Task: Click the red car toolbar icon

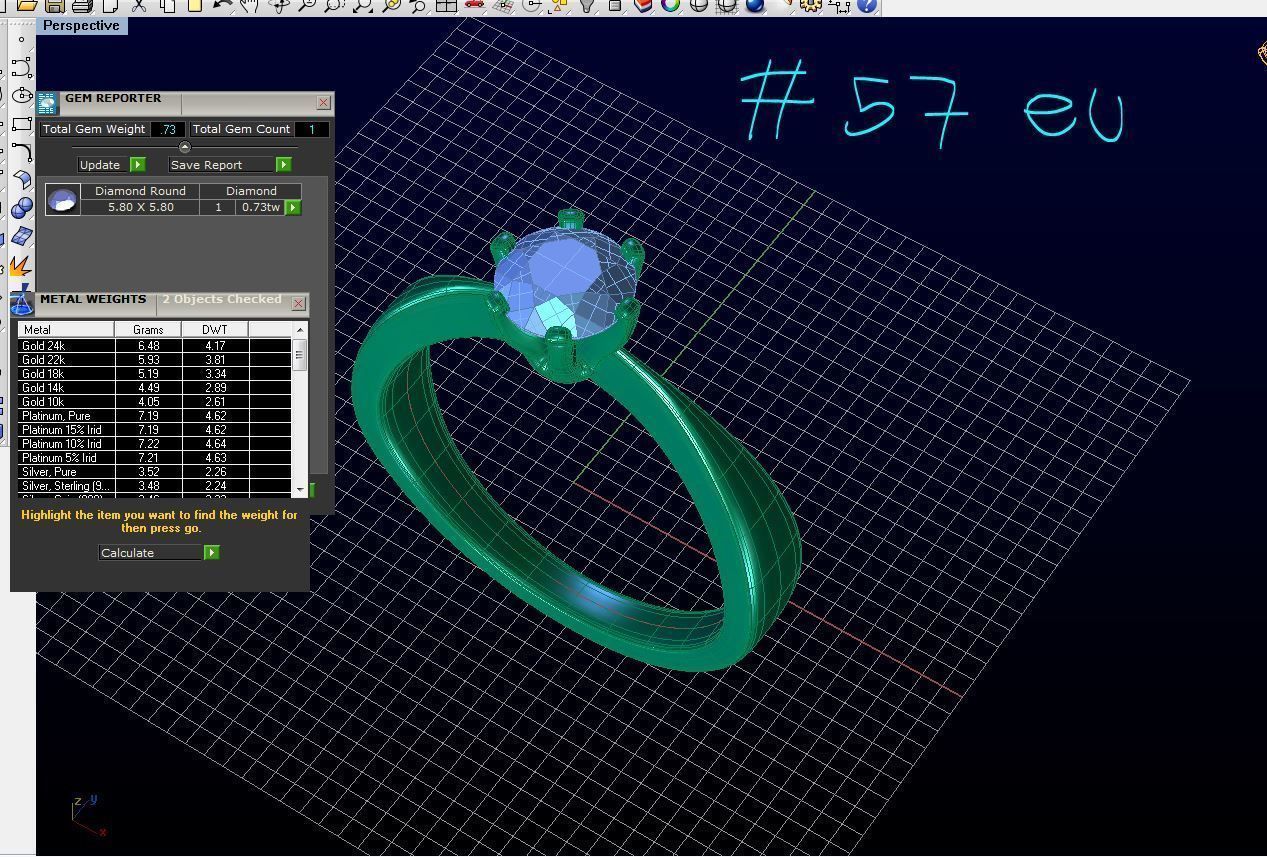Action: (x=475, y=5)
